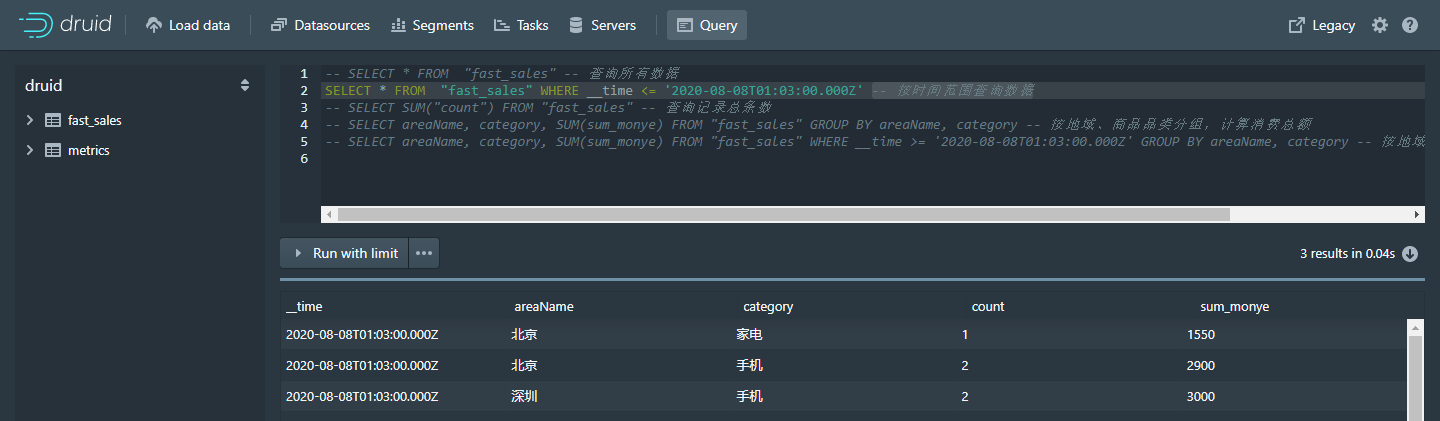1440x421 pixels.
Task: Open the settings gear menu
Action: [1380, 25]
